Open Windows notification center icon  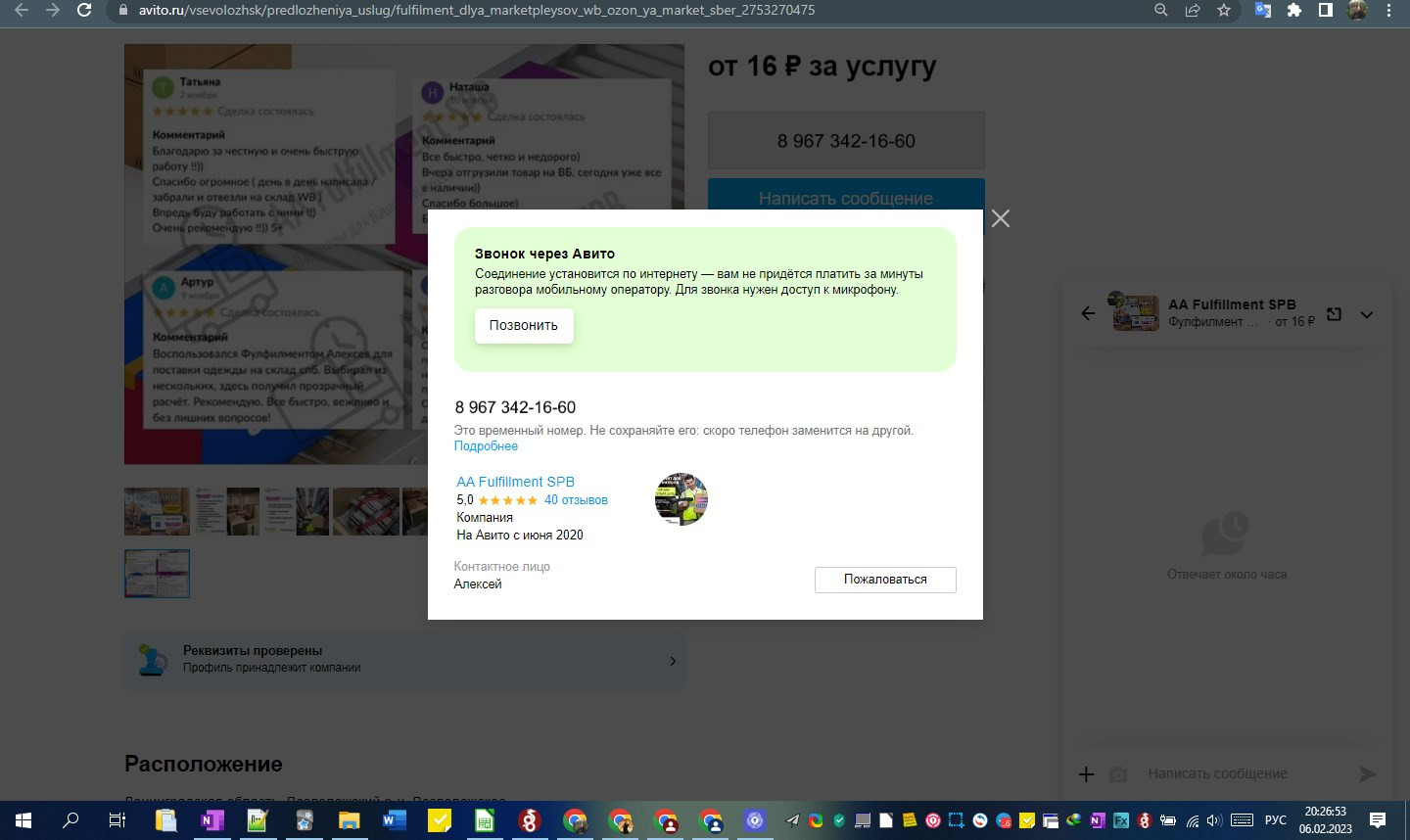[1378, 820]
